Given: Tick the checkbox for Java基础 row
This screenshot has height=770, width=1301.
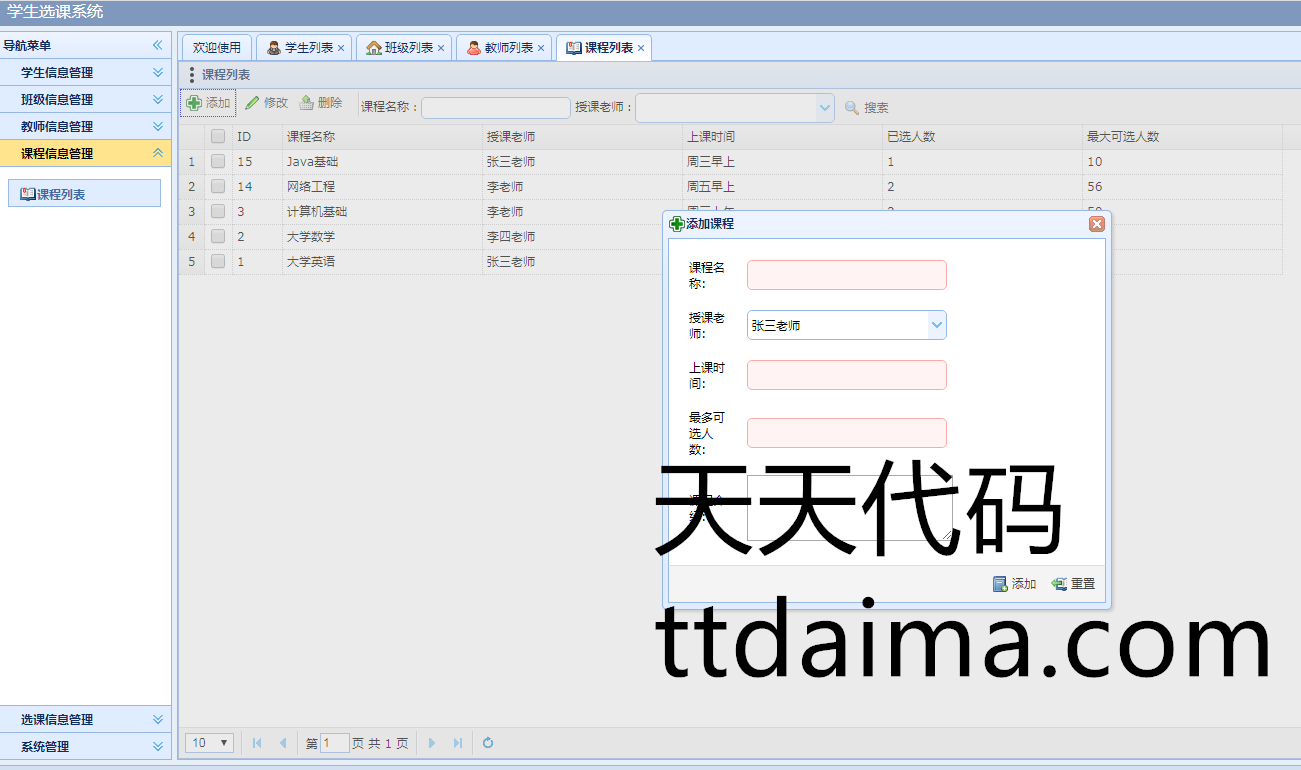Looking at the screenshot, I should click(218, 162).
